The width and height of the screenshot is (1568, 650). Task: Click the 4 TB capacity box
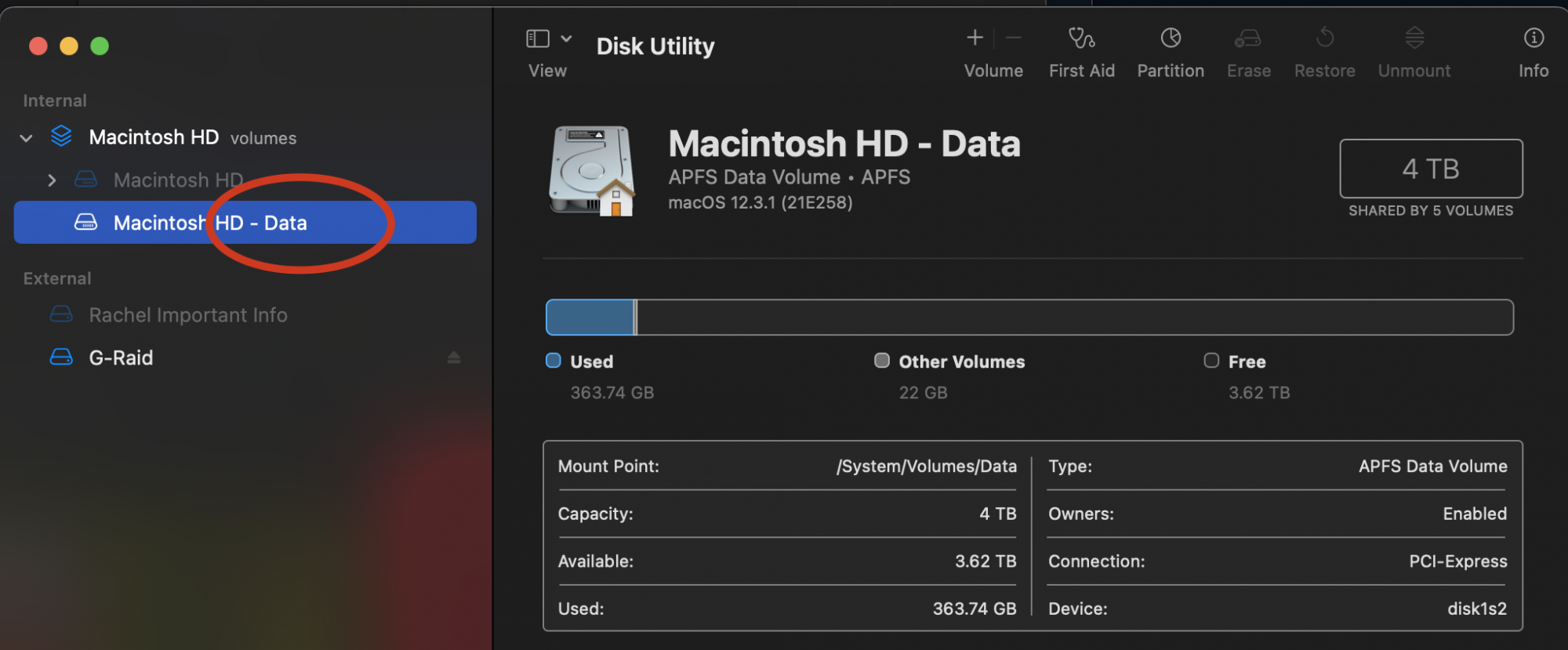click(x=1431, y=169)
